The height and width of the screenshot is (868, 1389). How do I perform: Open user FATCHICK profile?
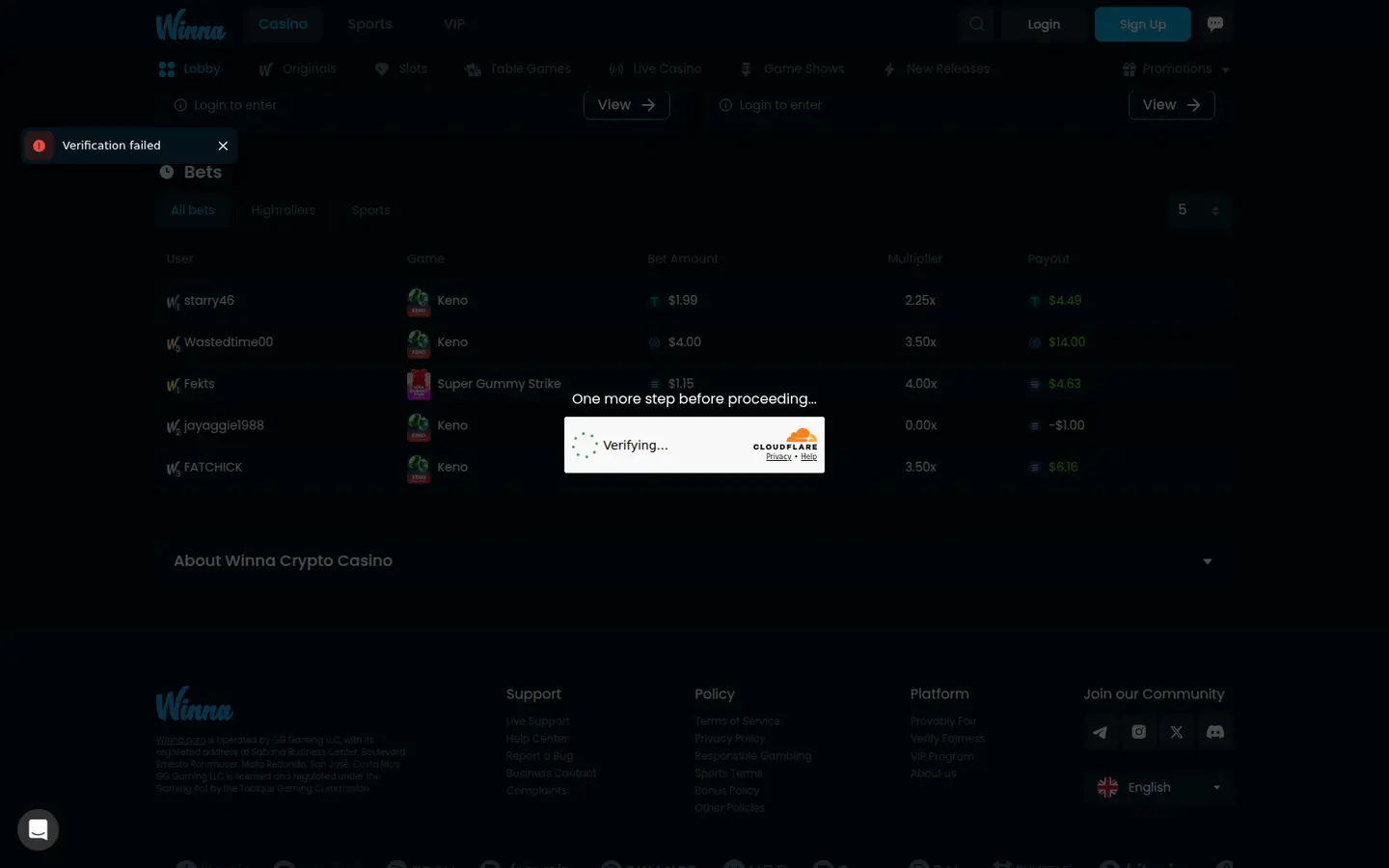coord(213,467)
